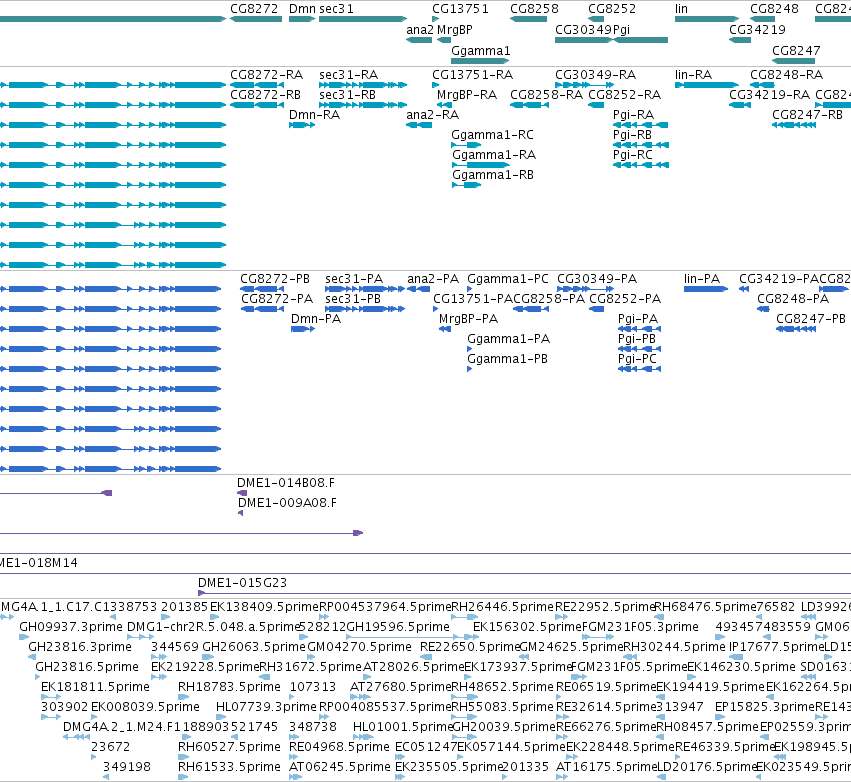Select the CG8272 gene label in top track
Image resolution: width=851 pixels, height=782 pixels.
click(254, 9)
